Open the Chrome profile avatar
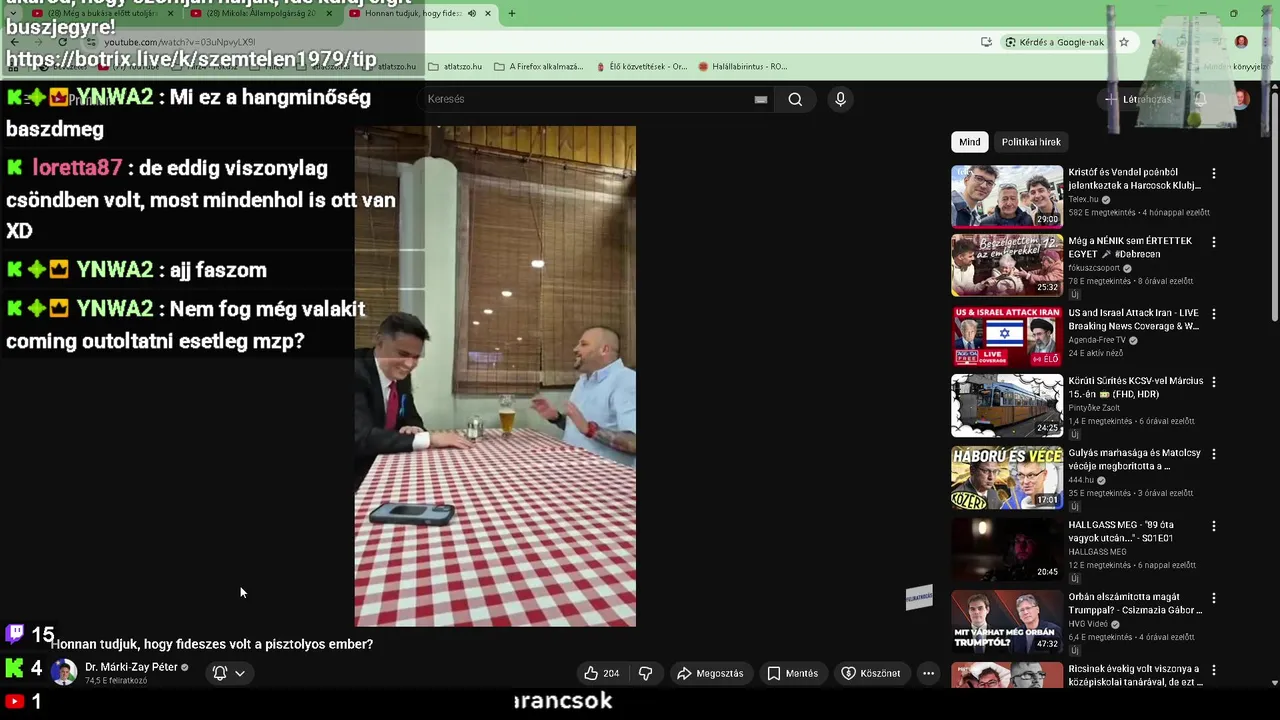 tap(1241, 42)
